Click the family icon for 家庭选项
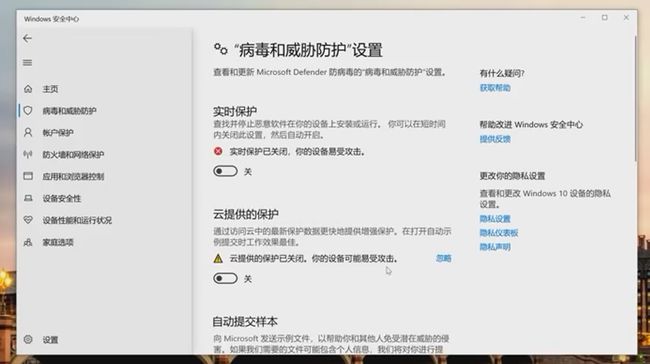The height and width of the screenshot is (364, 650). click(28, 242)
